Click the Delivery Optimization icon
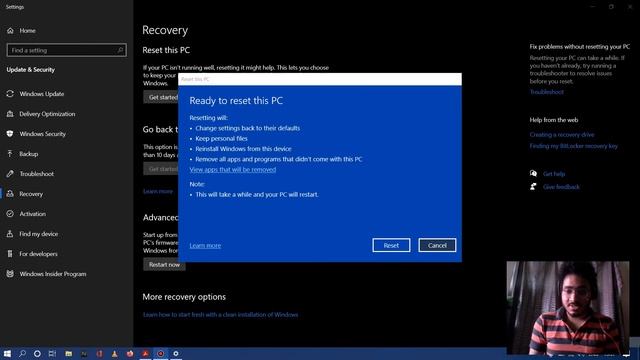Image resolution: width=640 pixels, height=360 pixels. click(x=10, y=114)
